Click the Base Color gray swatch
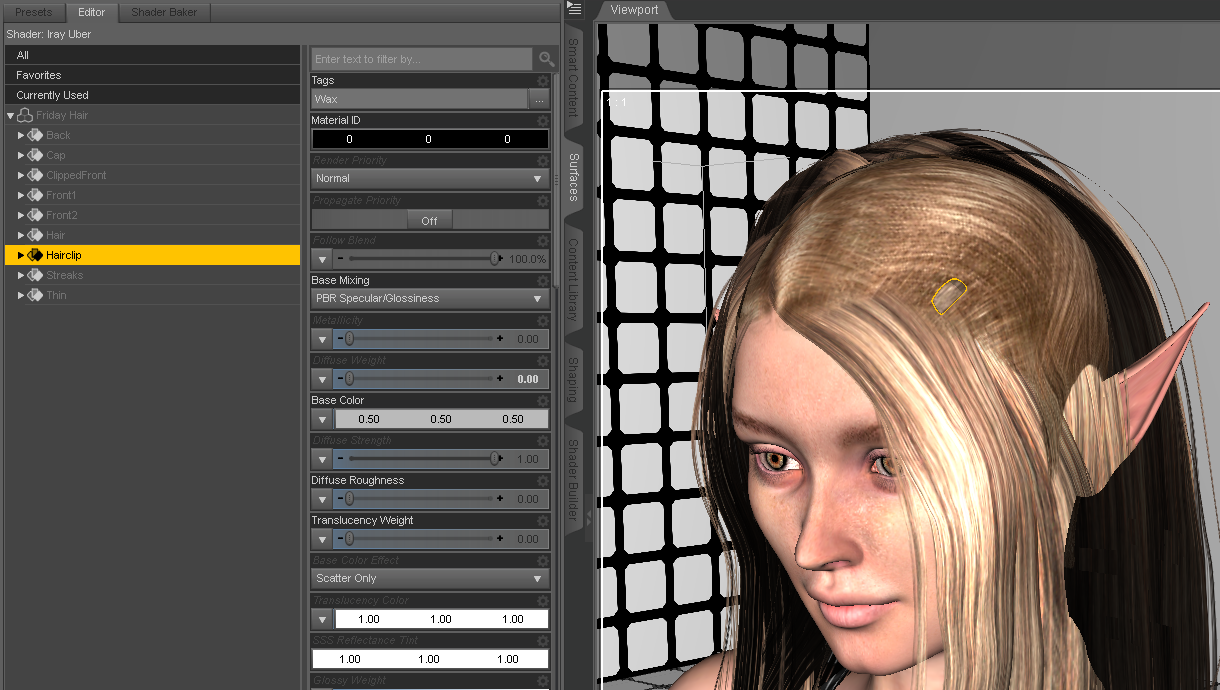Image resolution: width=1220 pixels, height=690 pixels. pos(441,419)
